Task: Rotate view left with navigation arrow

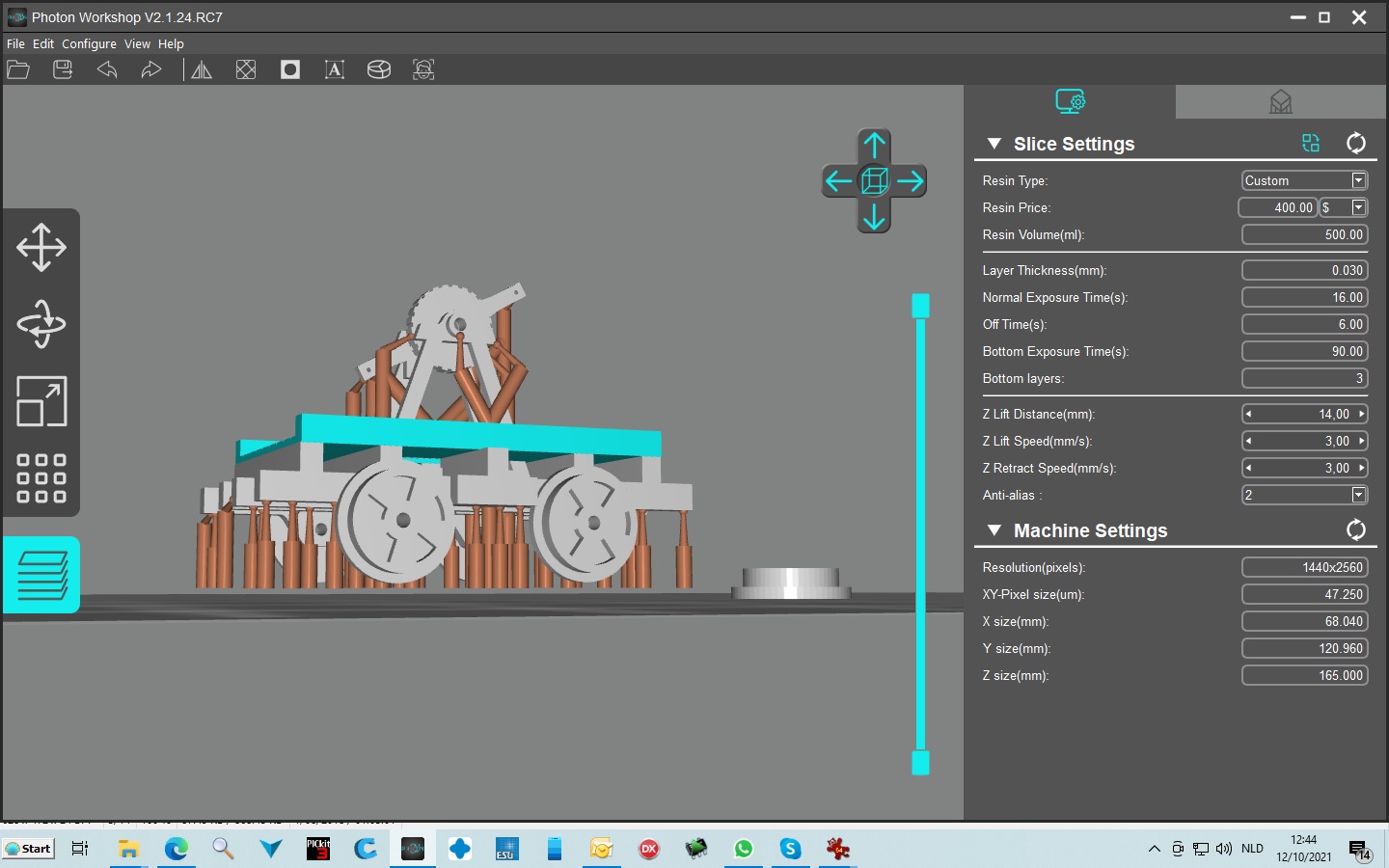Action: click(x=838, y=180)
